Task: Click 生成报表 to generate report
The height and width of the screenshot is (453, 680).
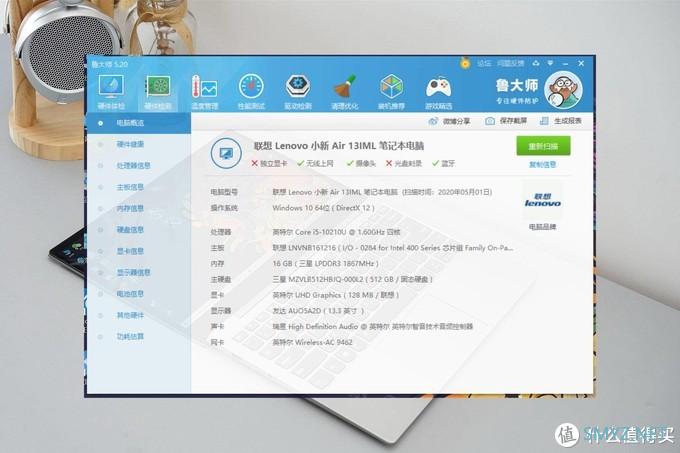Action: 560,121
